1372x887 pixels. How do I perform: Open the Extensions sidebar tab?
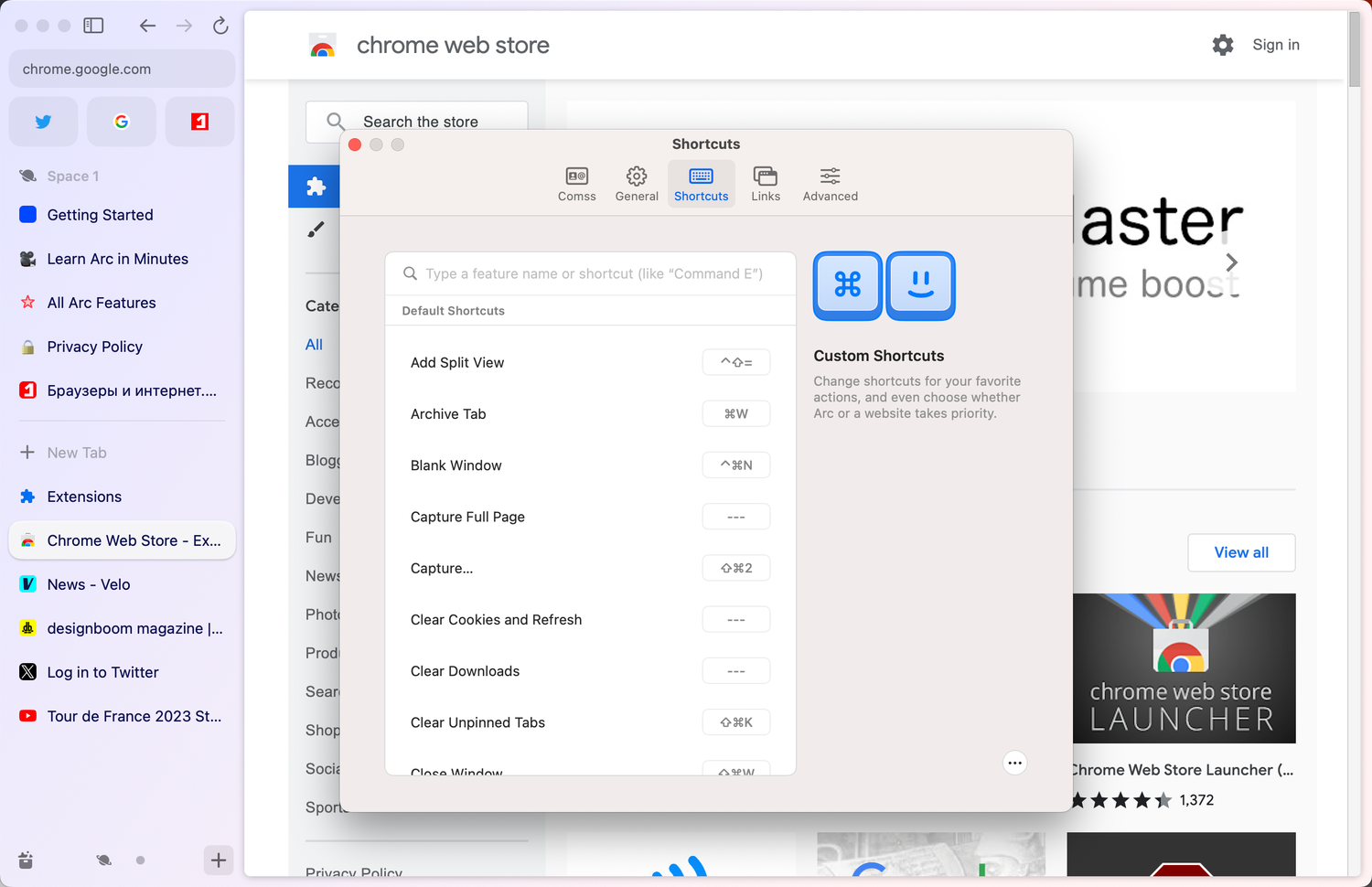(x=122, y=497)
